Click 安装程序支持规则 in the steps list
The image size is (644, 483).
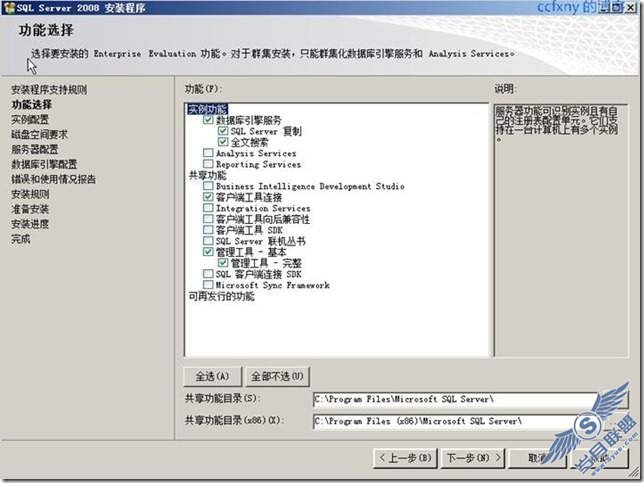pos(49,90)
